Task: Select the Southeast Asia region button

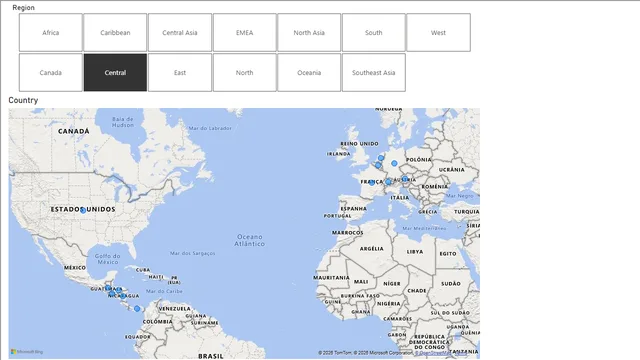Action: coord(373,73)
